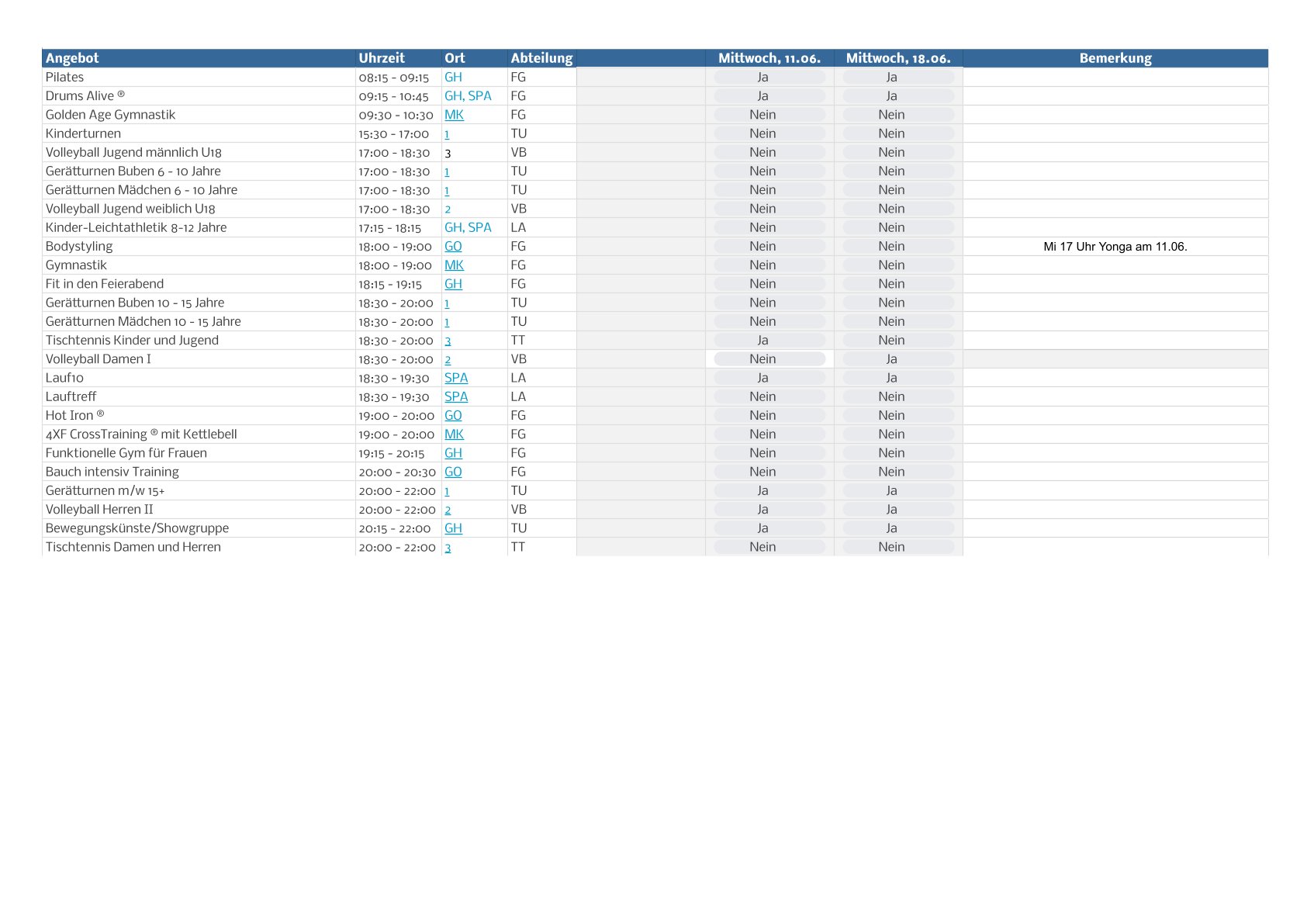The height and width of the screenshot is (924, 1307).
Task: Open location link 3 for Tischtennis Damen und Herren
Action: pos(448,547)
